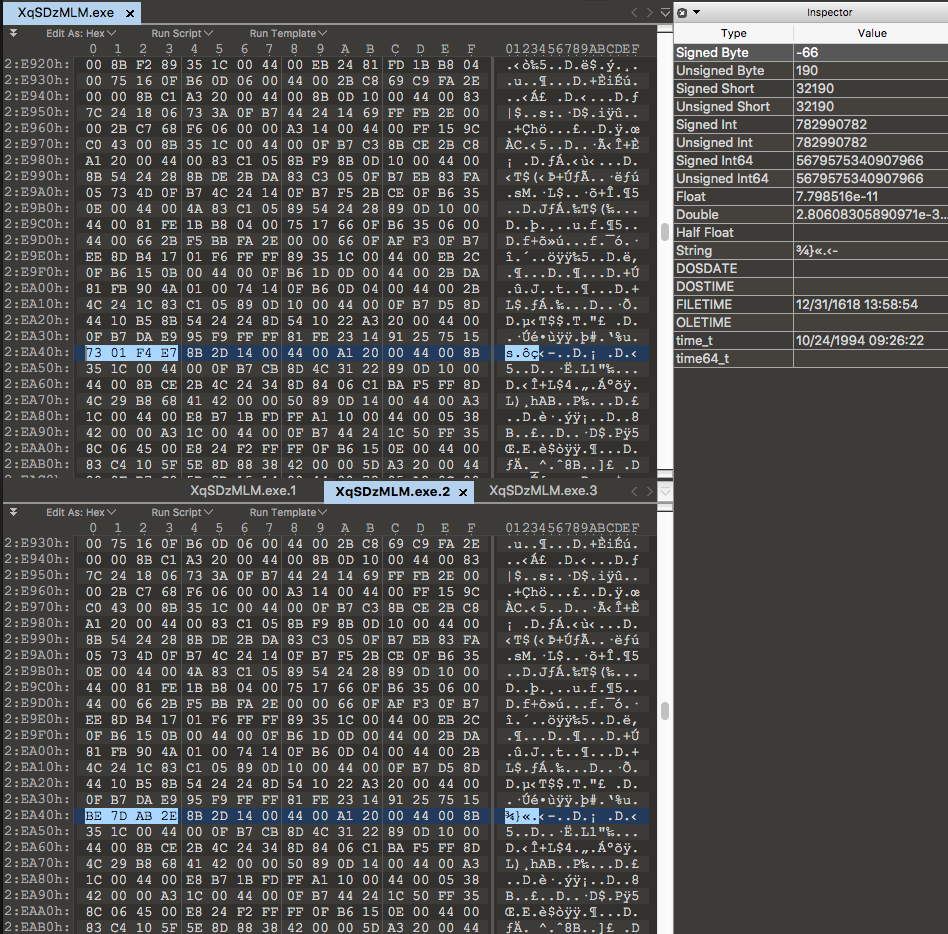Open the Inspector panel options arrow
Image resolution: width=948 pixels, height=934 pixels.
click(x=696, y=12)
